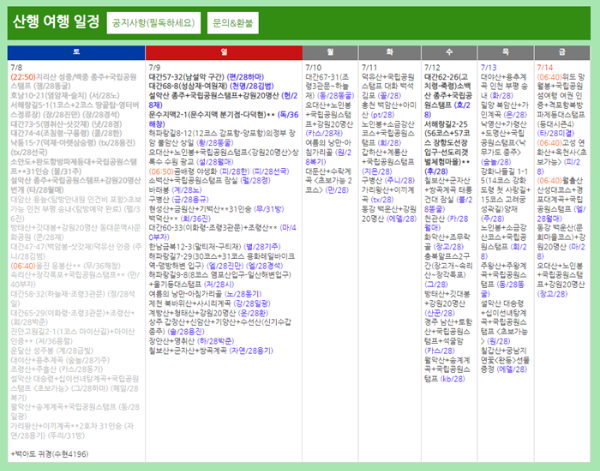Open the 공지사항(필독하세요) notice button
Viewport: 600px width, 471px height.
coord(153,23)
